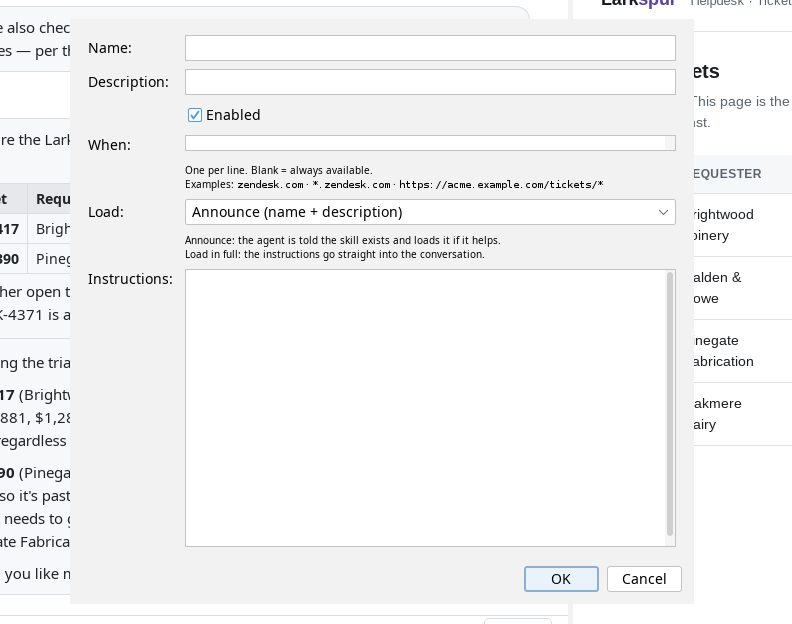This screenshot has height=624, width=792.
Task: Click the Name input field
Action: [x=430, y=48]
